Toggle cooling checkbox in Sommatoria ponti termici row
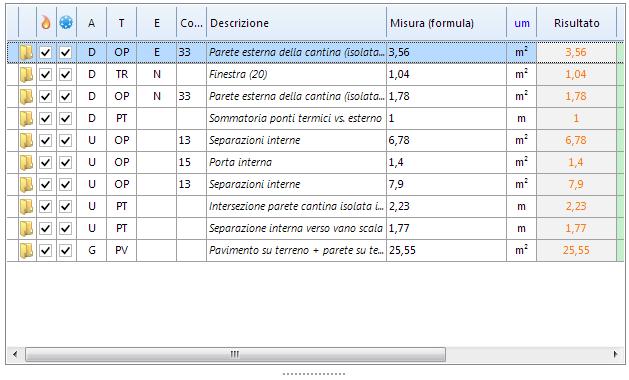Screen dimensions: 629x380 tap(66, 118)
